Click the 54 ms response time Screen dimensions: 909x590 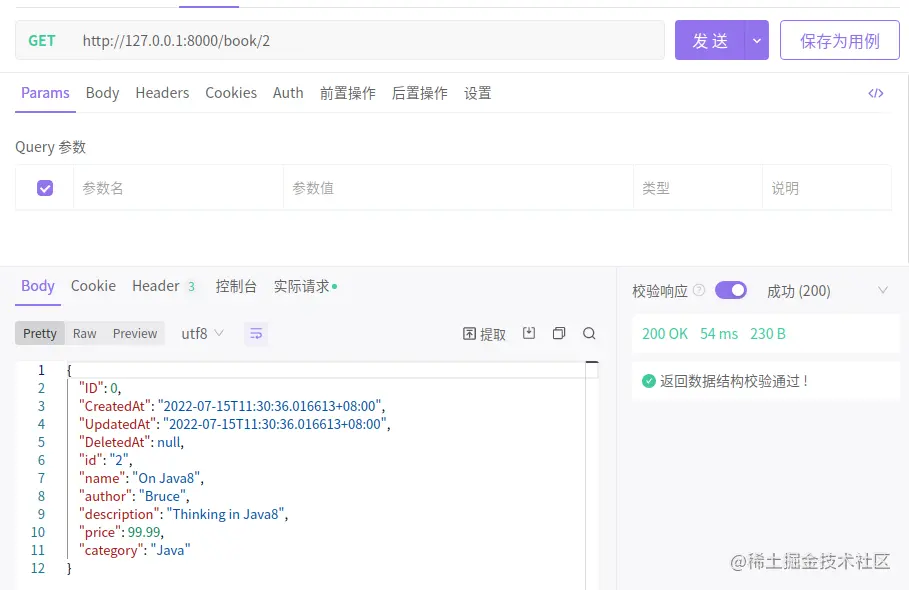click(719, 334)
